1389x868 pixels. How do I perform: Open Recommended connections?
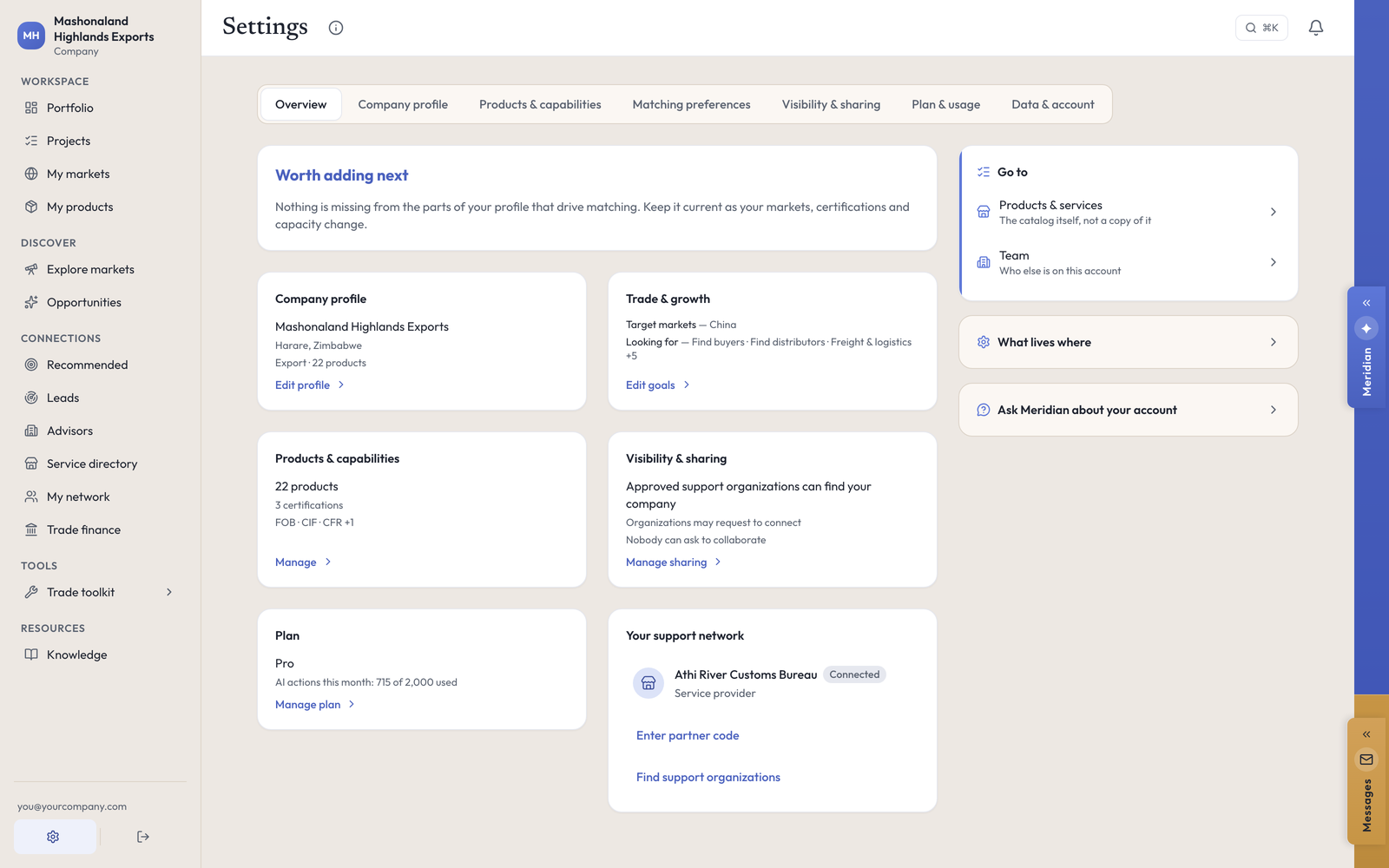[100, 365]
